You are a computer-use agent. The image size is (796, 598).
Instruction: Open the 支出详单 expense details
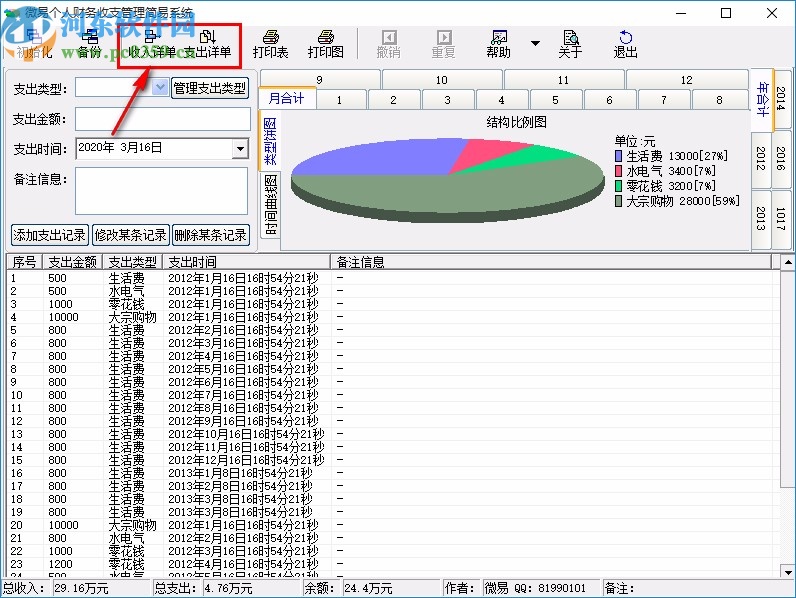[x=207, y=44]
